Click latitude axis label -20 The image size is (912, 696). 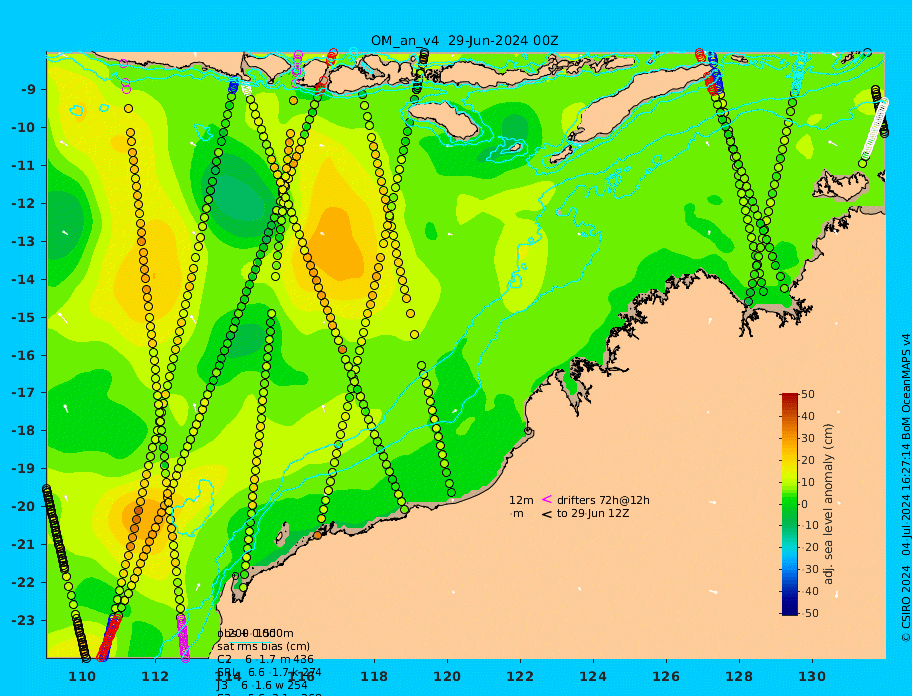pos(23,506)
